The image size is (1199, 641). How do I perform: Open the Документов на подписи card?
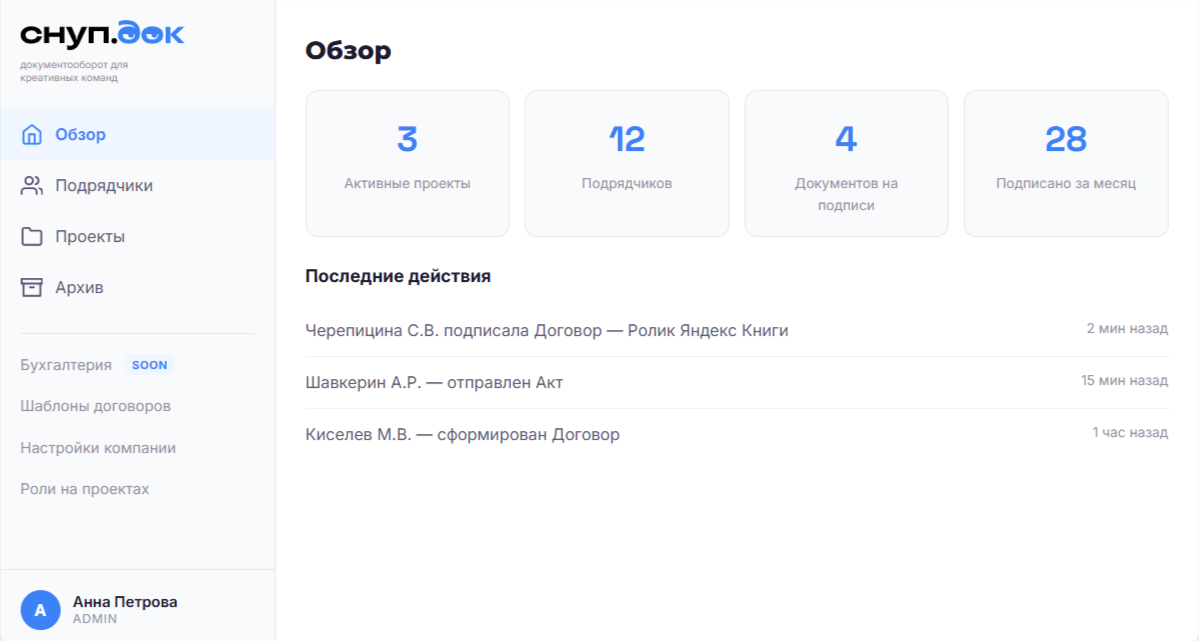[x=846, y=163]
